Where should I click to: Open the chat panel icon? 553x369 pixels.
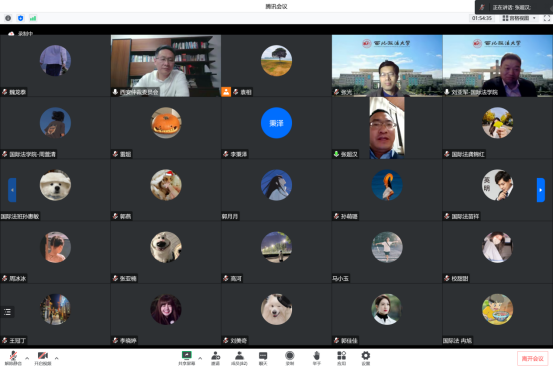[263, 358]
